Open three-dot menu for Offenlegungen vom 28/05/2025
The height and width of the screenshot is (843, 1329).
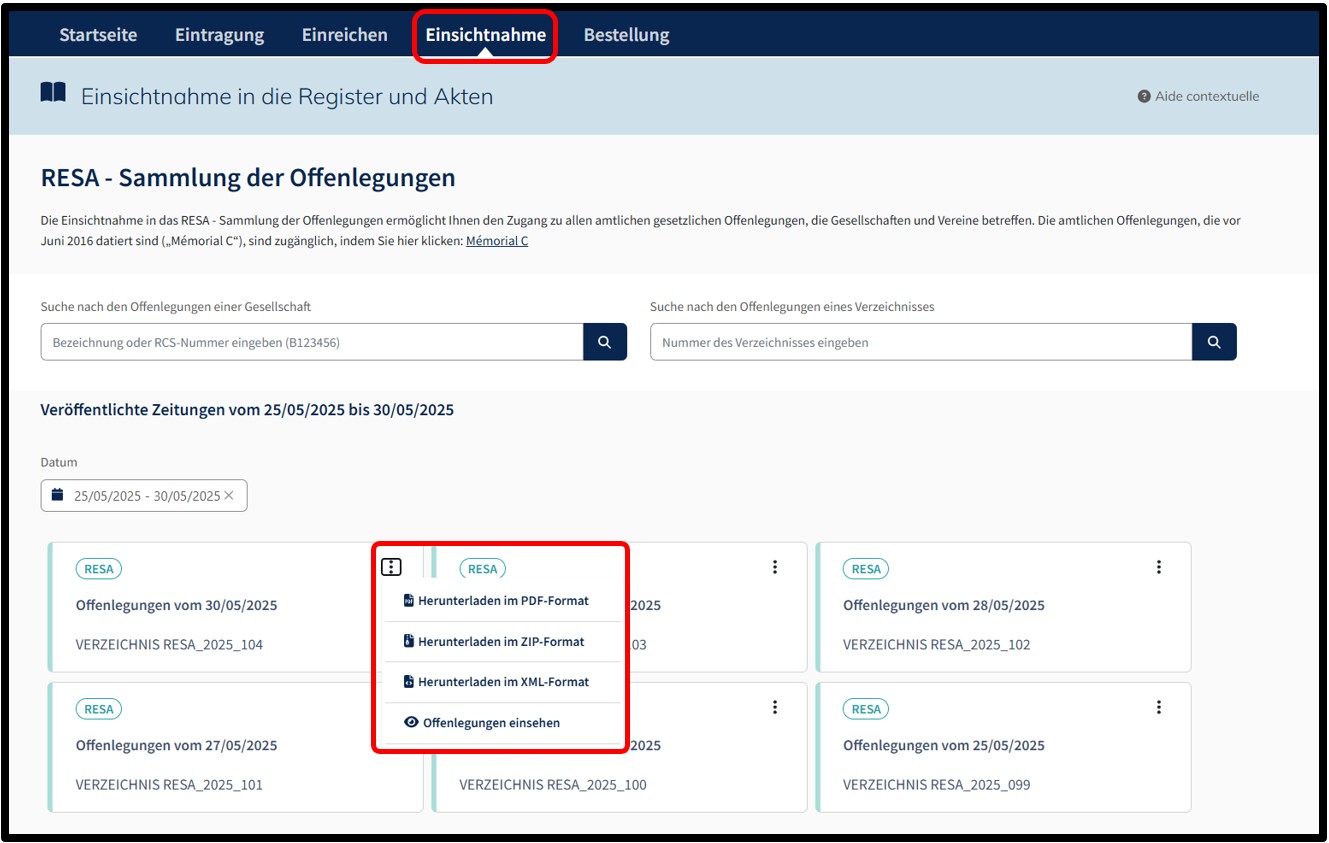click(x=1159, y=567)
